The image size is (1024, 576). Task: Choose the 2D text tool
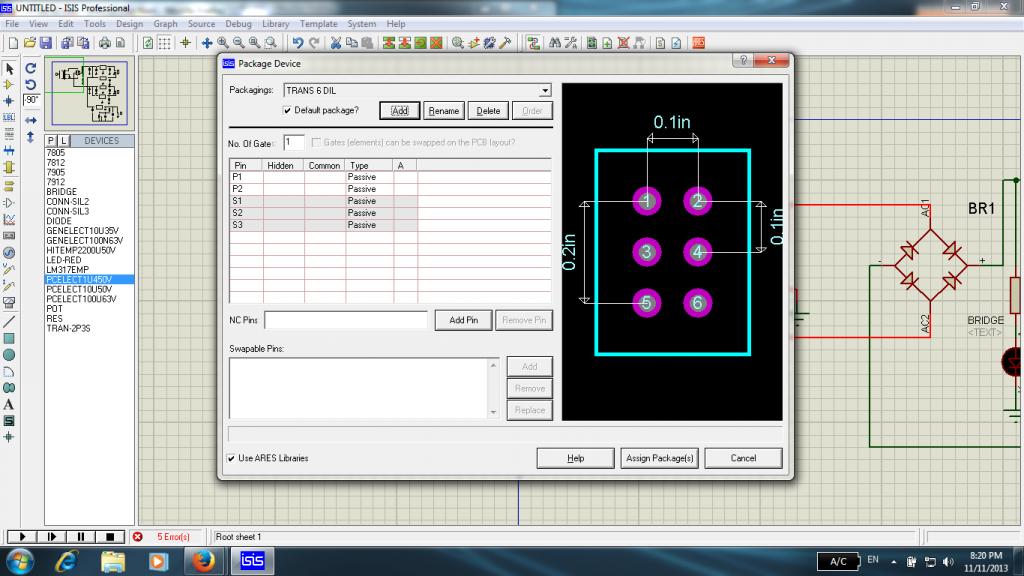pyautogui.click(x=9, y=404)
